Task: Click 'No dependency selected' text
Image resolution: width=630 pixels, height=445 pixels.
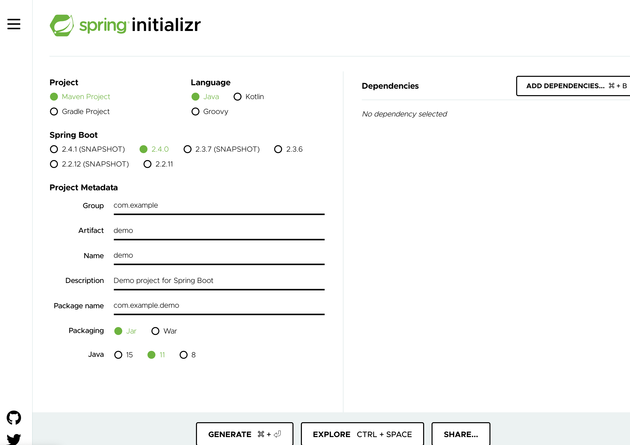Action: [405, 114]
